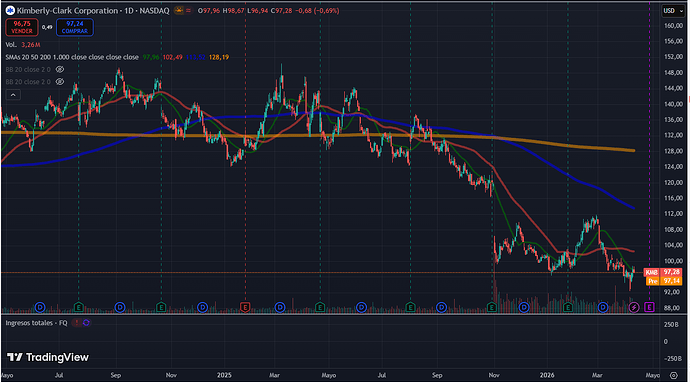Click red SMA value 102,49
Image resolution: width=690 pixels, height=382 pixels.
tap(172, 57)
